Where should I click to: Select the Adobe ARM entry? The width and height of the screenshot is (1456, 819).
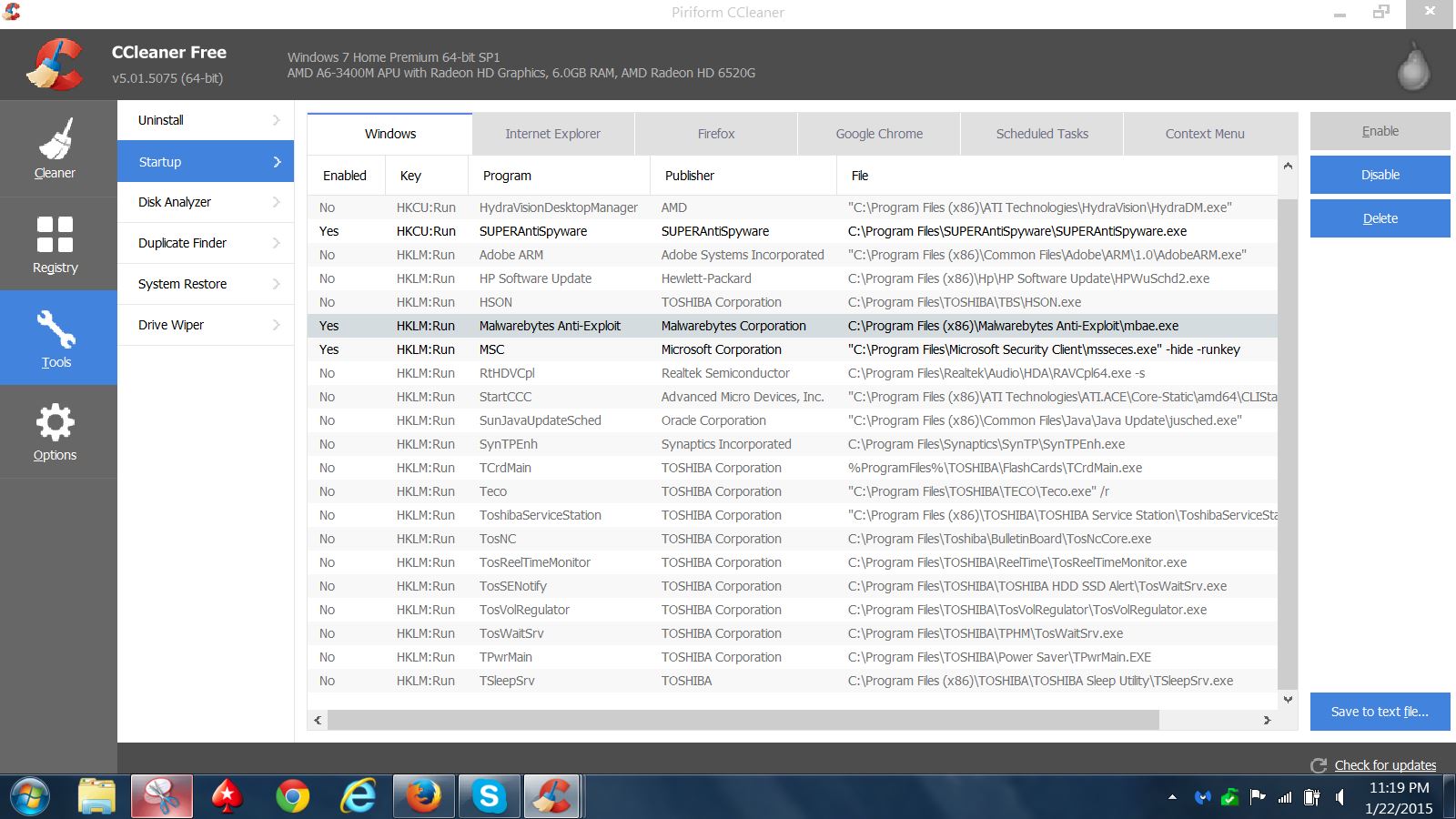793,255
